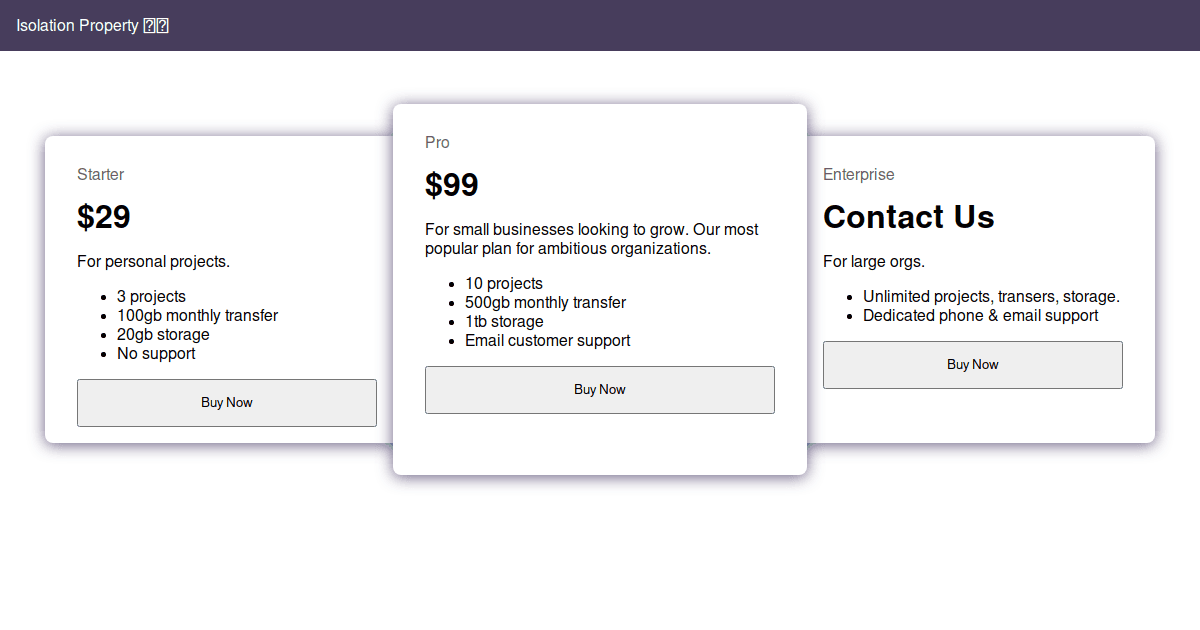Viewport: 1200px width, 630px height.
Task: Click the Pro plan label
Action: [437, 143]
